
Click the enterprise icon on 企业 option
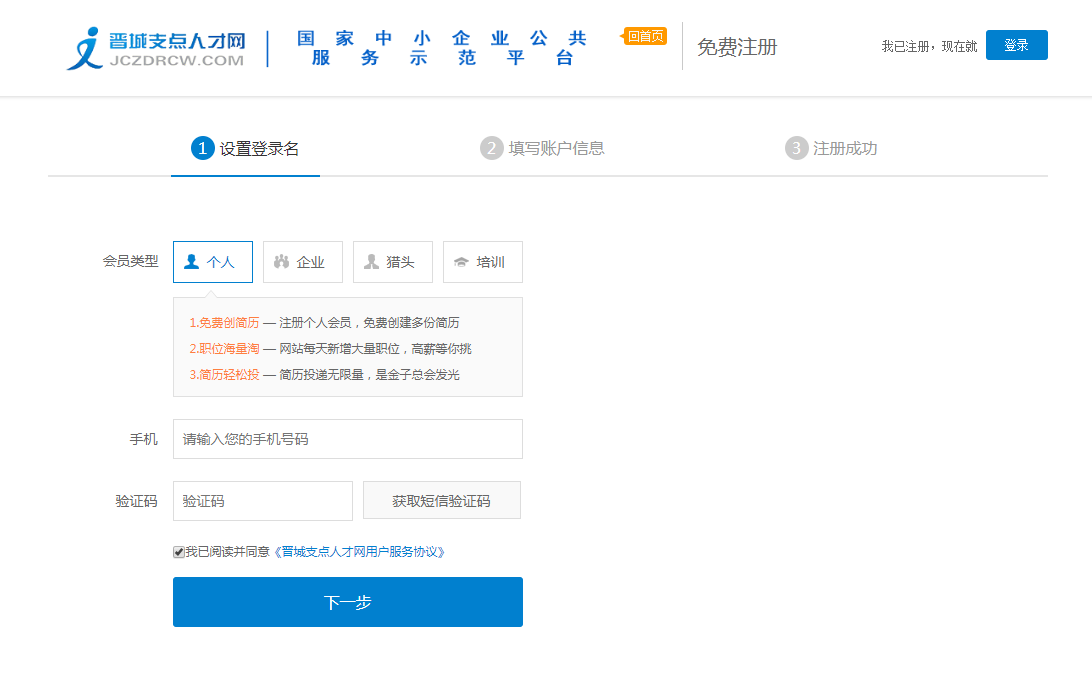281,261
